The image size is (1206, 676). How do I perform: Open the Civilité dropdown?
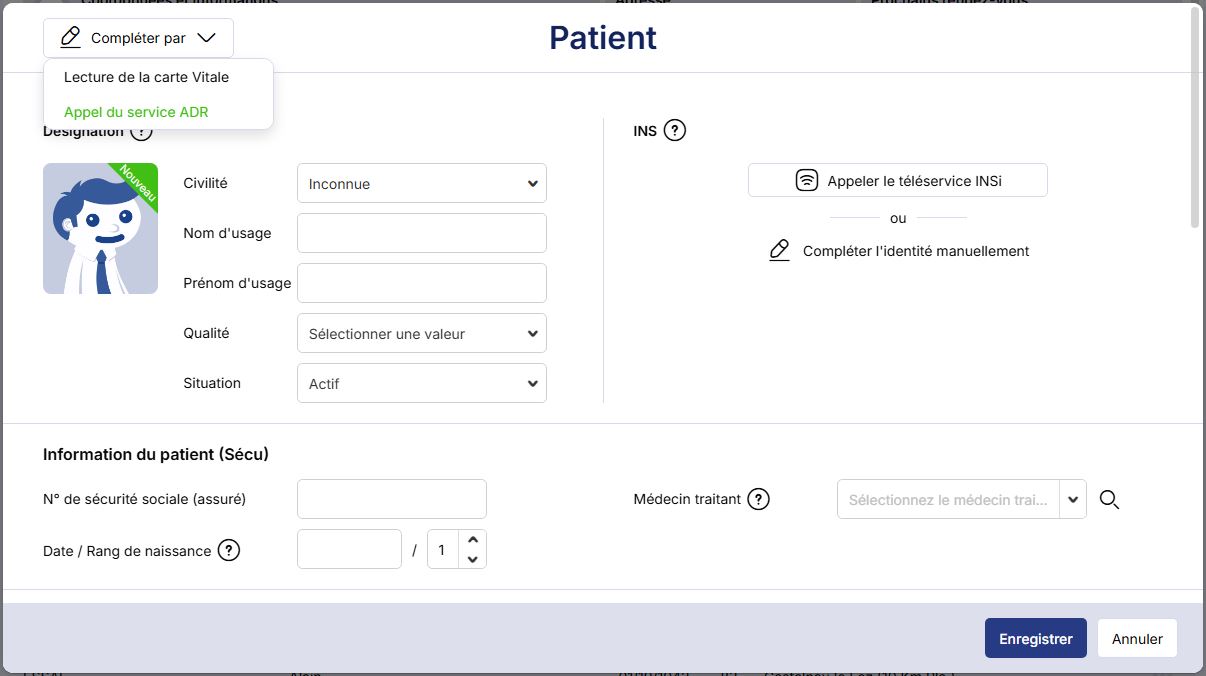(422, 184)
